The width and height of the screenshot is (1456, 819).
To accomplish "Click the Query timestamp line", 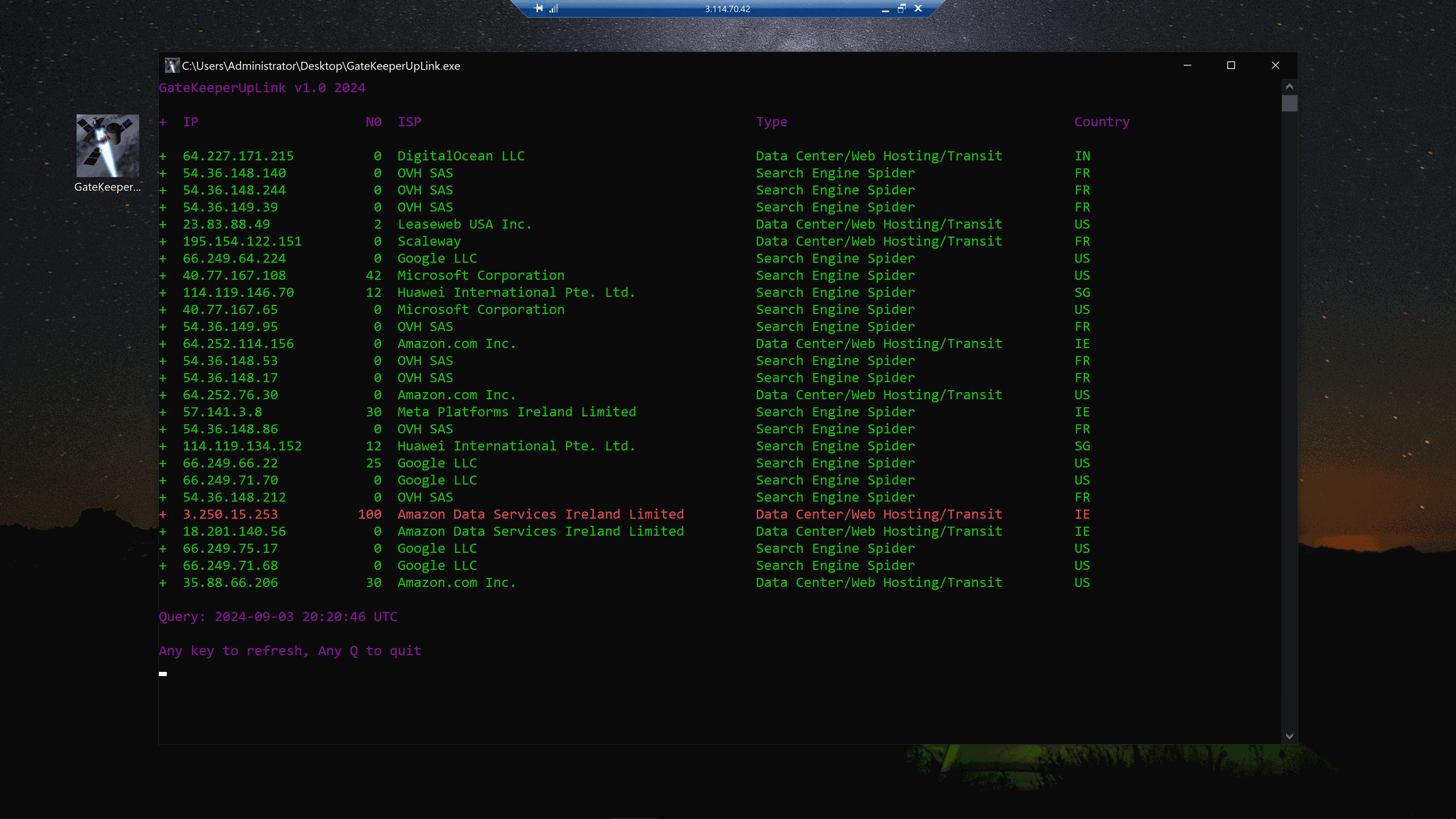I will coord(278,617).
